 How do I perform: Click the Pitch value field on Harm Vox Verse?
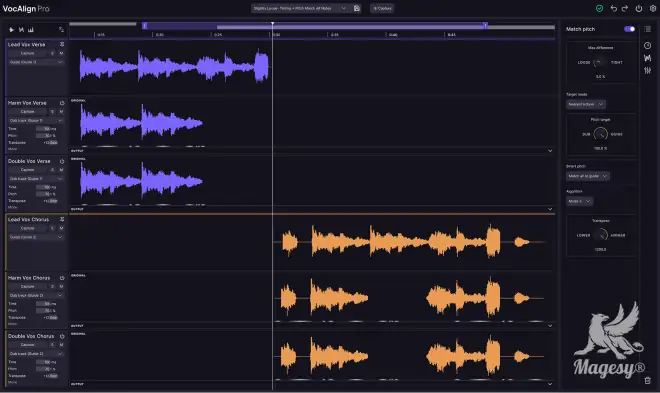coord(46,135)
